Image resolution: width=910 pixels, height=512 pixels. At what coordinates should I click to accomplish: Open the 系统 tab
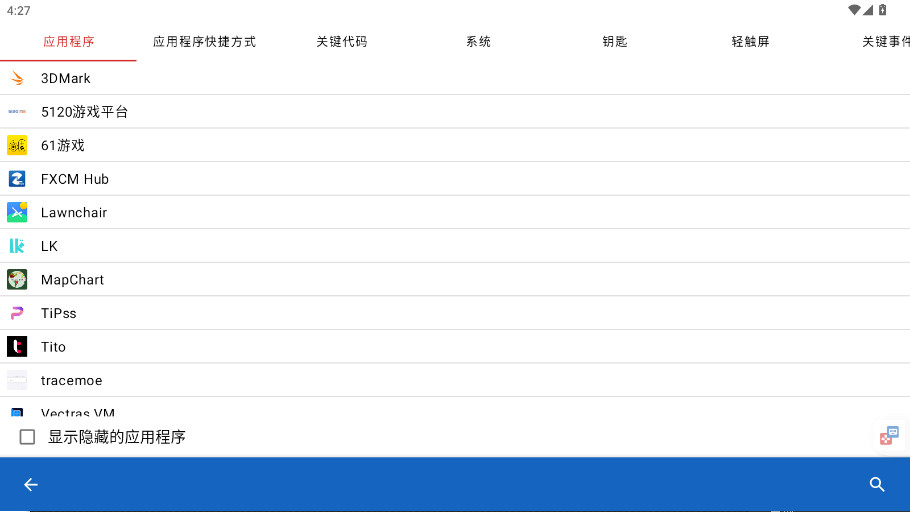[478, 42]
